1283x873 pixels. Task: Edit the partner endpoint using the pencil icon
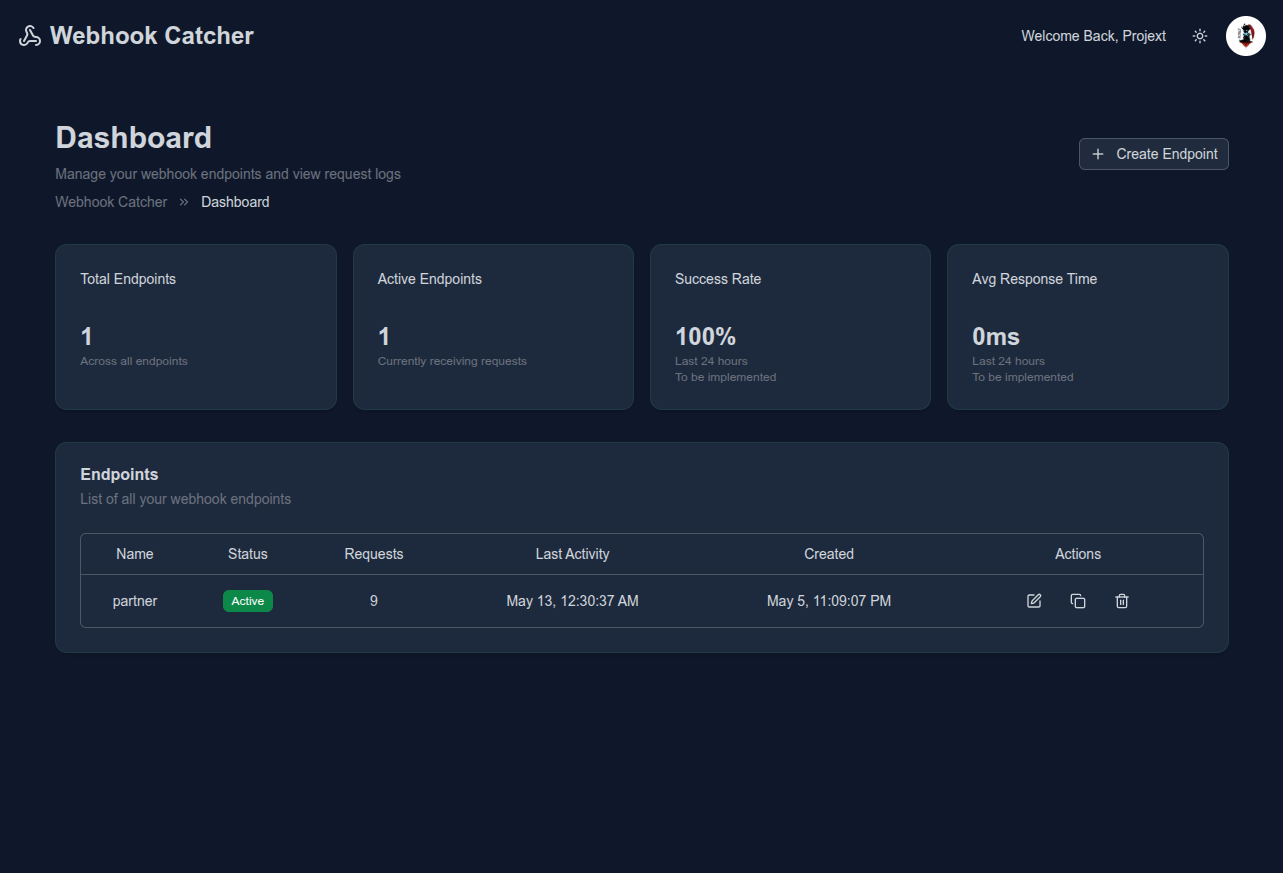coord(1034,600)
